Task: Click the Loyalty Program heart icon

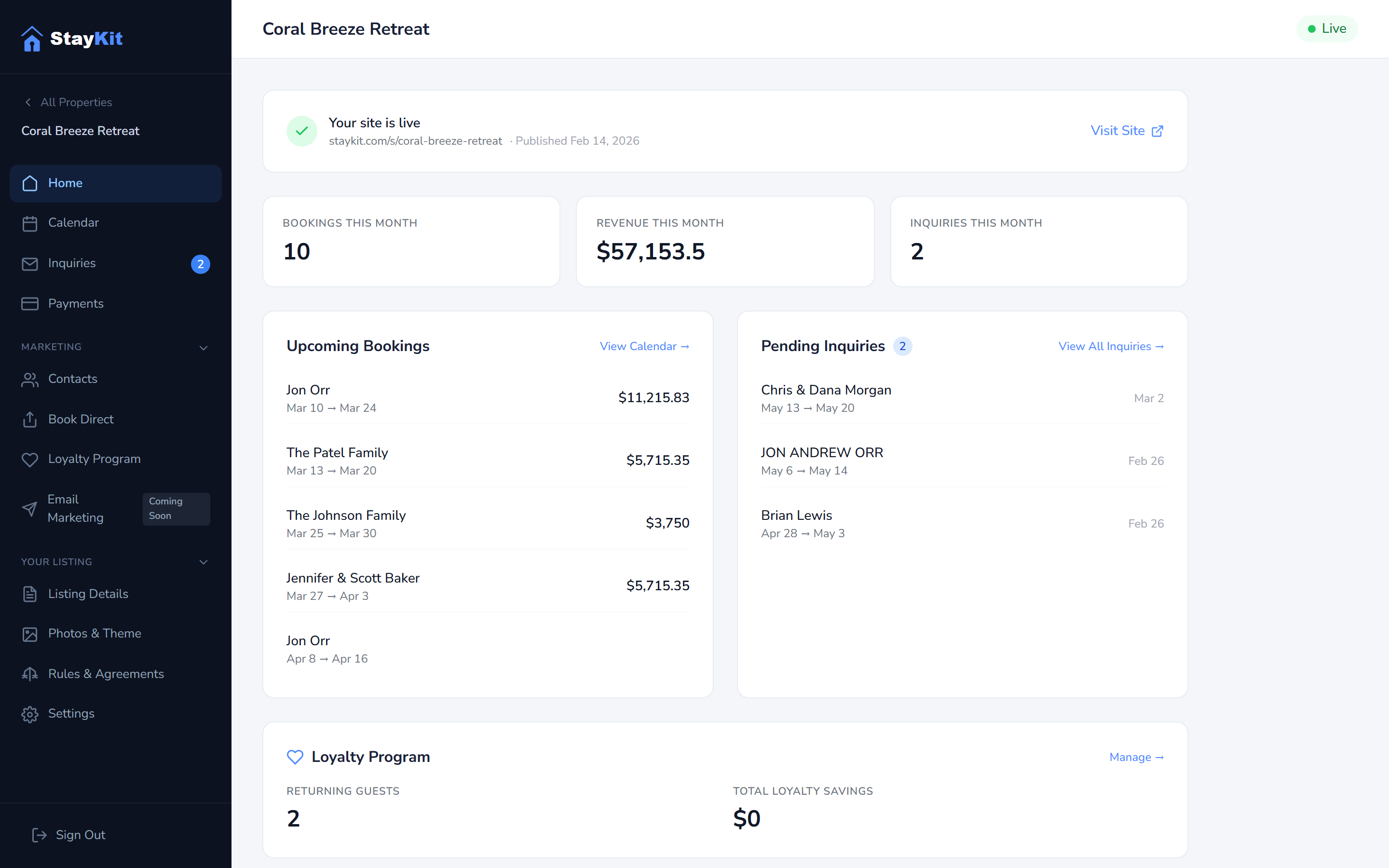Action: (x=30, y=459)
